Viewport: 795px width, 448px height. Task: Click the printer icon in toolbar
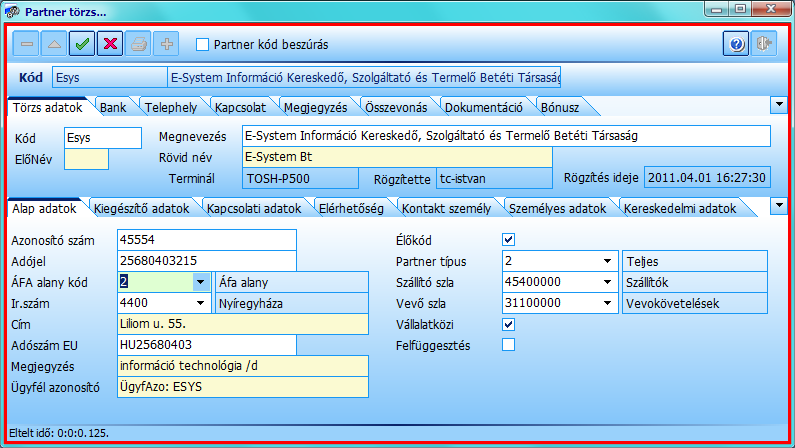click(139, 44)
